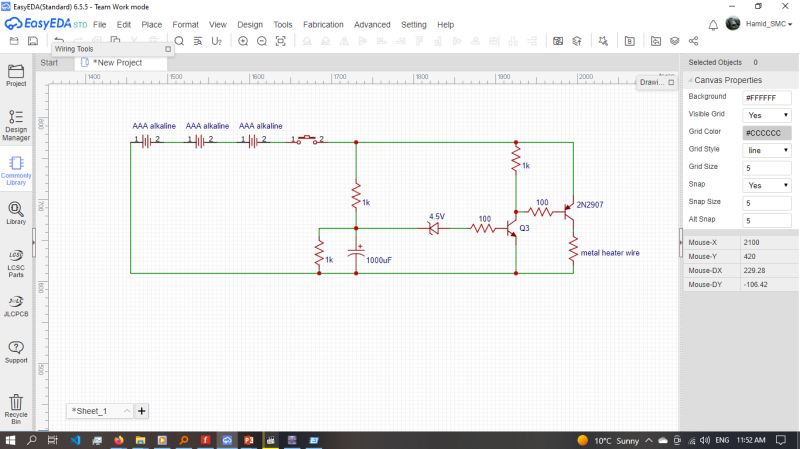Open the File menu
Screen dimensions: 800x449
[x=99, y=24]
